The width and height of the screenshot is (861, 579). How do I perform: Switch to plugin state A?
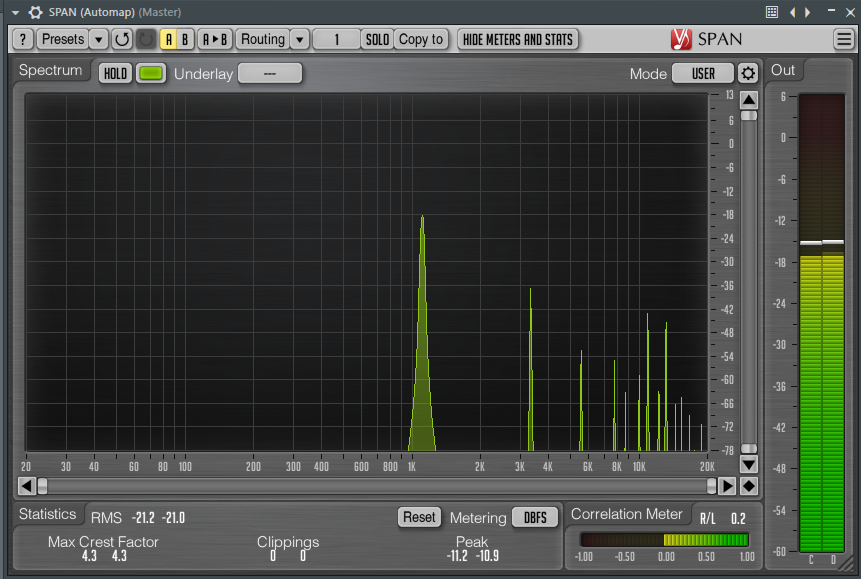169,40
